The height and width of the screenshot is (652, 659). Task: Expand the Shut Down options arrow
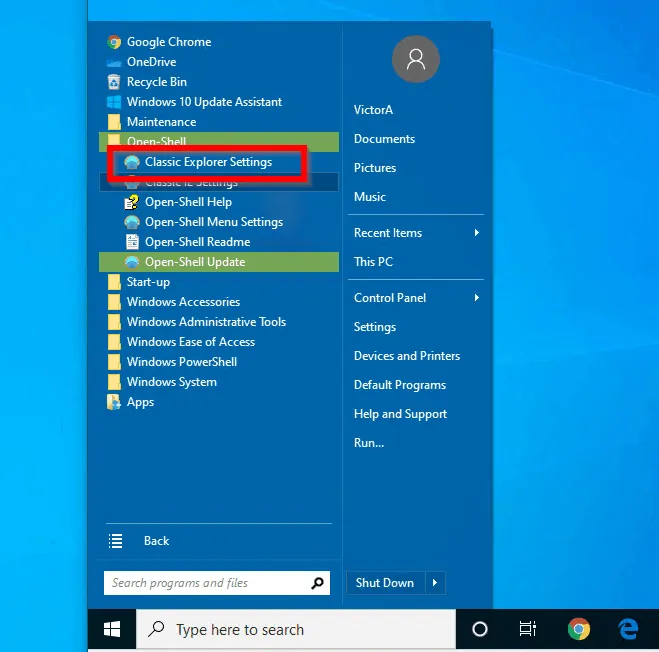[x=434, y=583]
